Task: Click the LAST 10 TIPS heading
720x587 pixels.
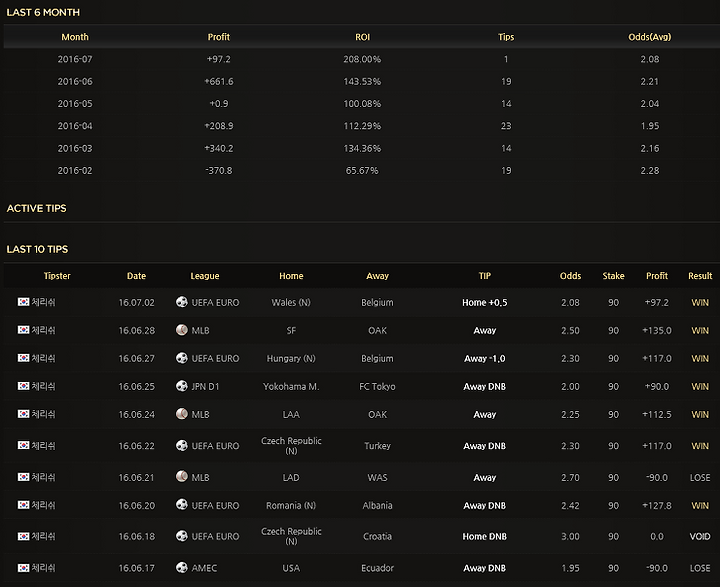Action: (37, 249)
